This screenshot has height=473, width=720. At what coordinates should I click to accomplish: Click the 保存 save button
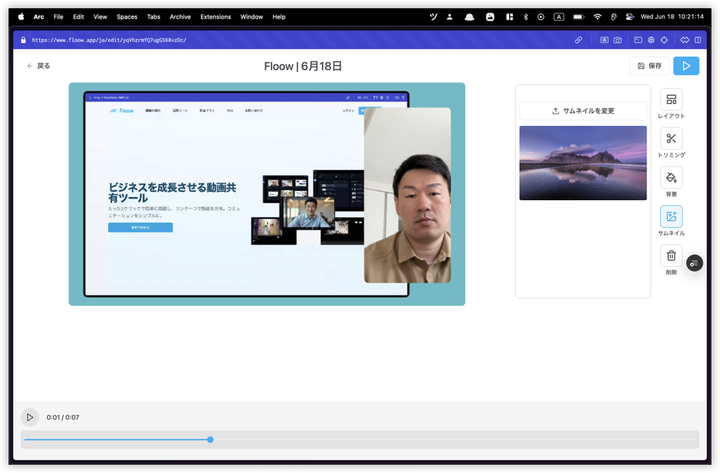coord(649,66)
